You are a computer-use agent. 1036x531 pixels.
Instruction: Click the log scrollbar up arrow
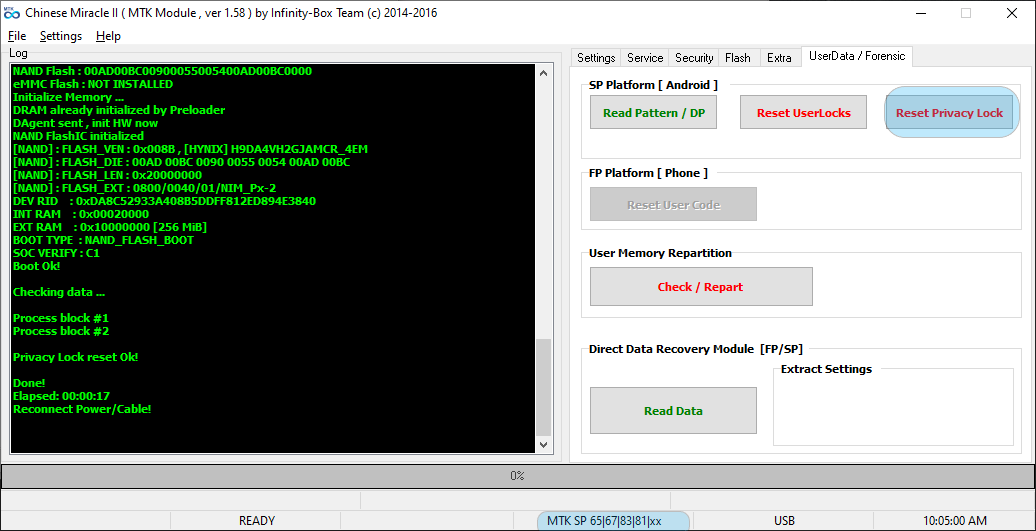pyautogui.click(x=543, y=73)
